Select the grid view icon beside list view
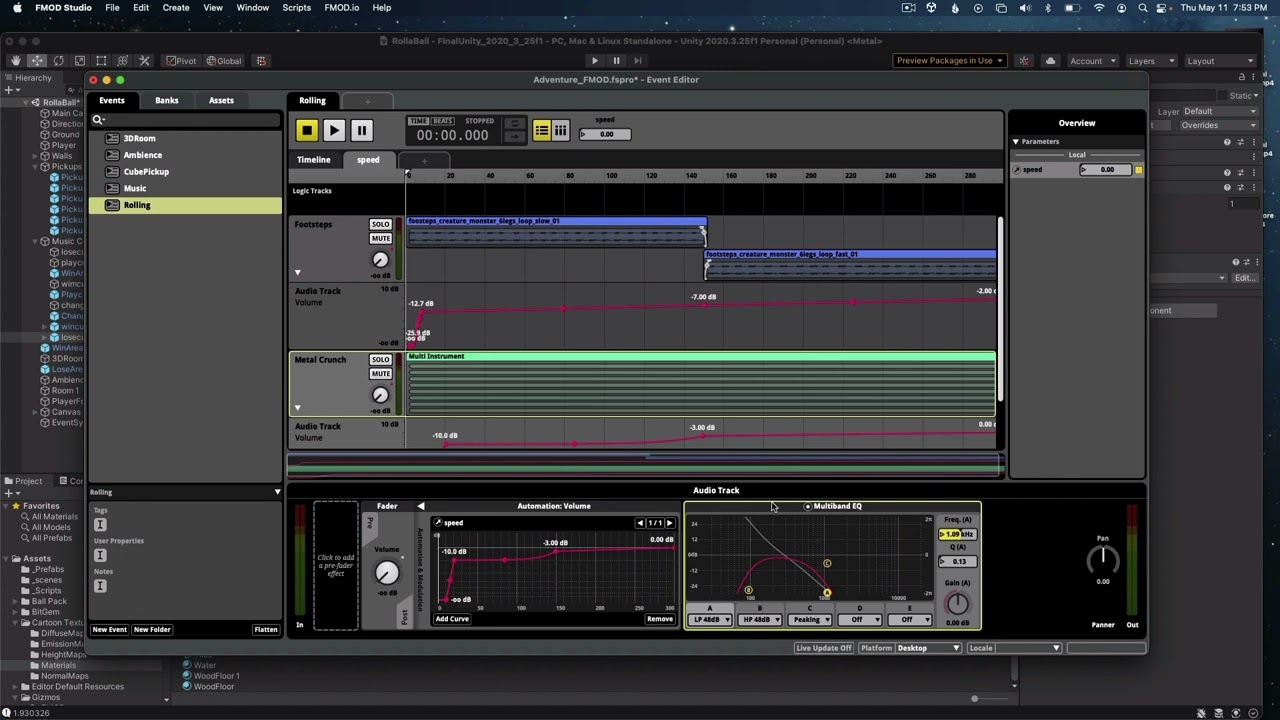Screen dimensions: 1280x720 pyautogui.click(x=560, y=131)
